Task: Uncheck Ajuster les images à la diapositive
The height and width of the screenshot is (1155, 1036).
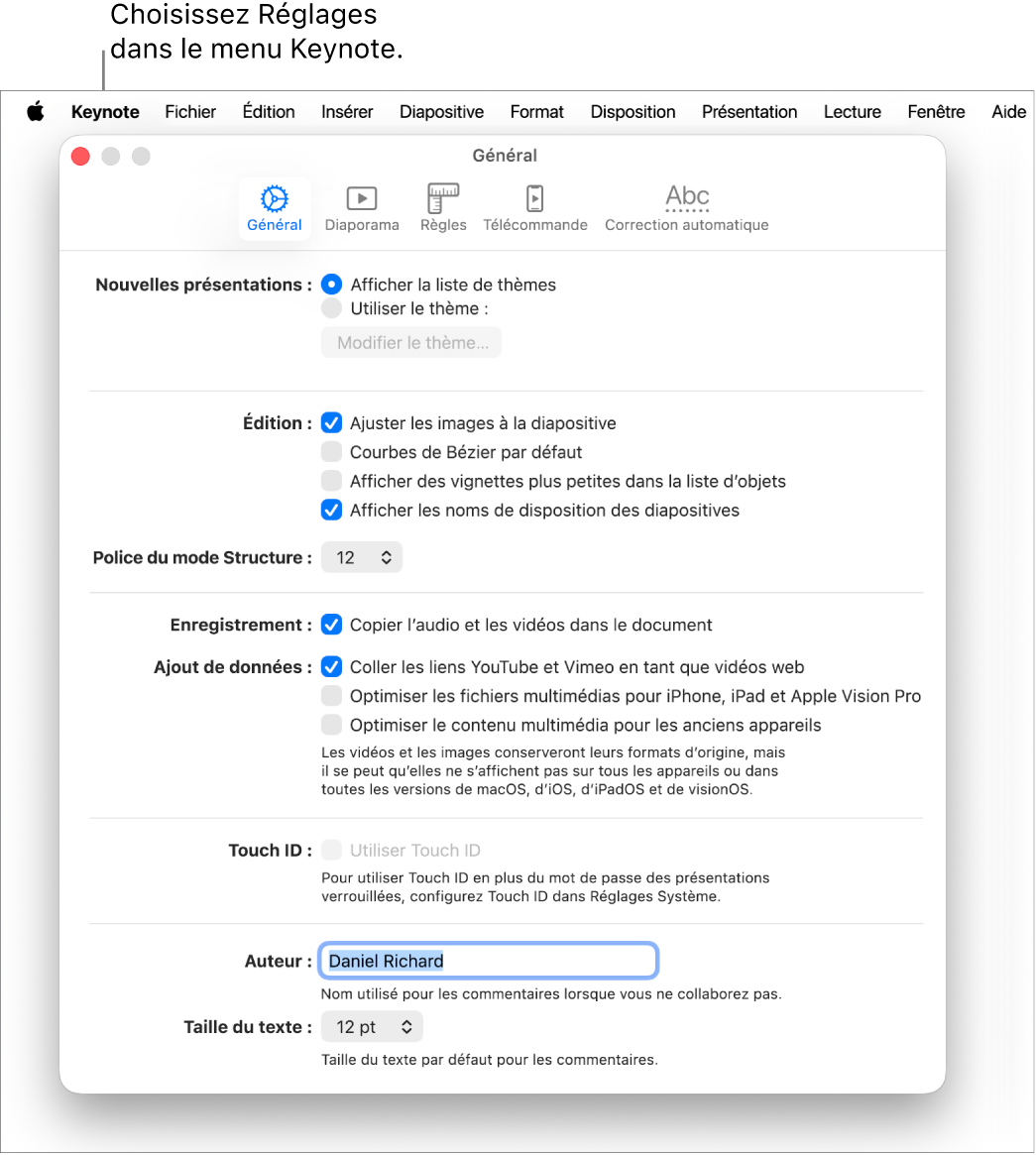Action: click(331, 422)
